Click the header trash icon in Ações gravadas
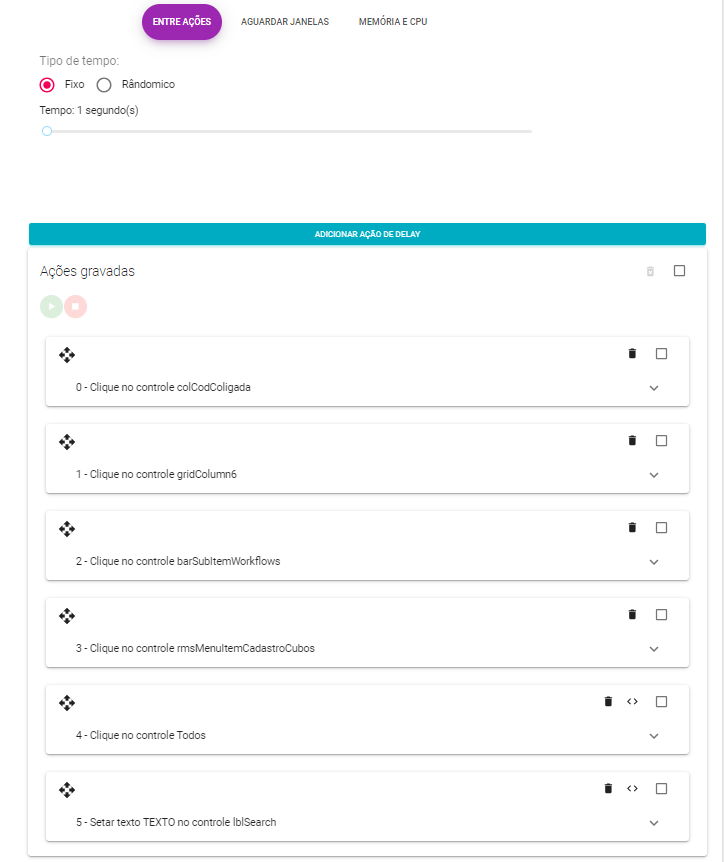This screenshot has height=862, width=724. tap(650, 271)
